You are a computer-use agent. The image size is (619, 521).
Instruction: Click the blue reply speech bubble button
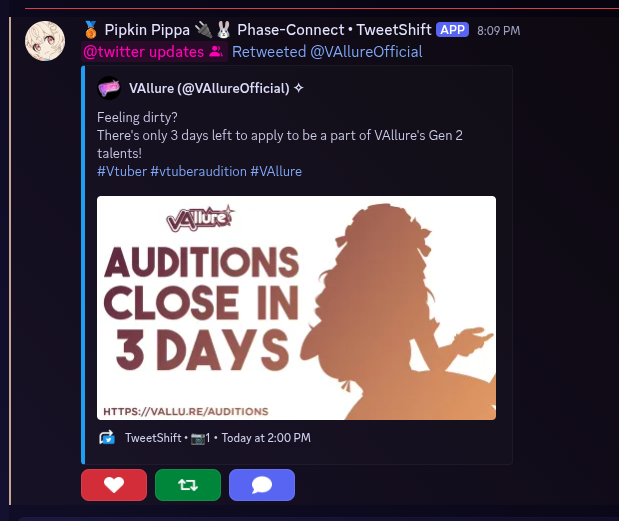pyautogui.click(x=262, y=485)
